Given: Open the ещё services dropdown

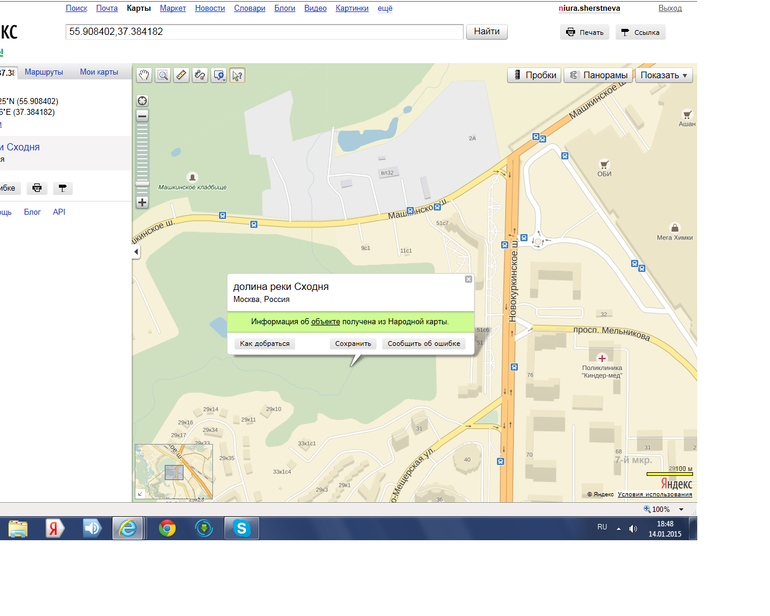Looking at the screenshot, I should pyautogui.click(x=385, y=8).
